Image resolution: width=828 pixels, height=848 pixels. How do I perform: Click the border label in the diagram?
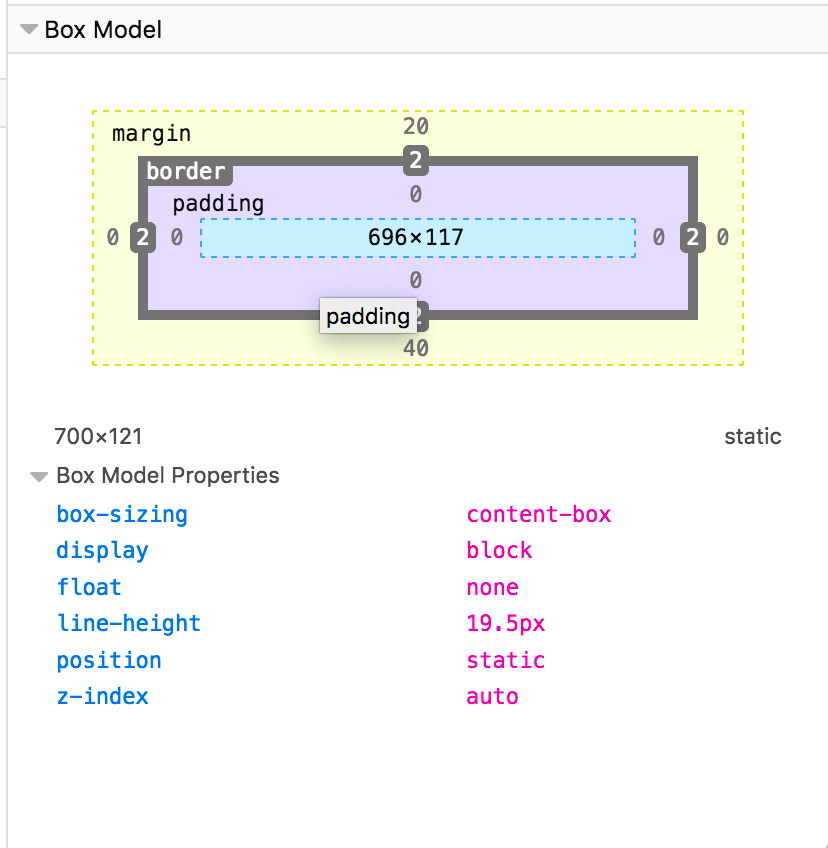click(x=186, y=171)
